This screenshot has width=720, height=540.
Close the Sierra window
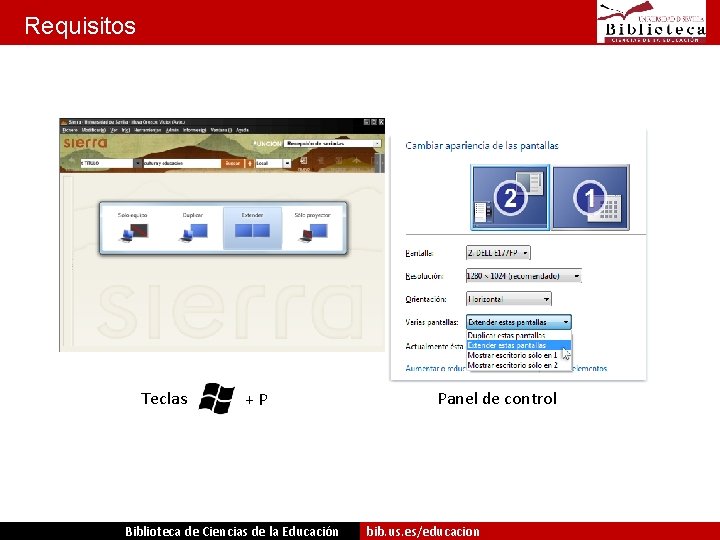coord(381,122)
